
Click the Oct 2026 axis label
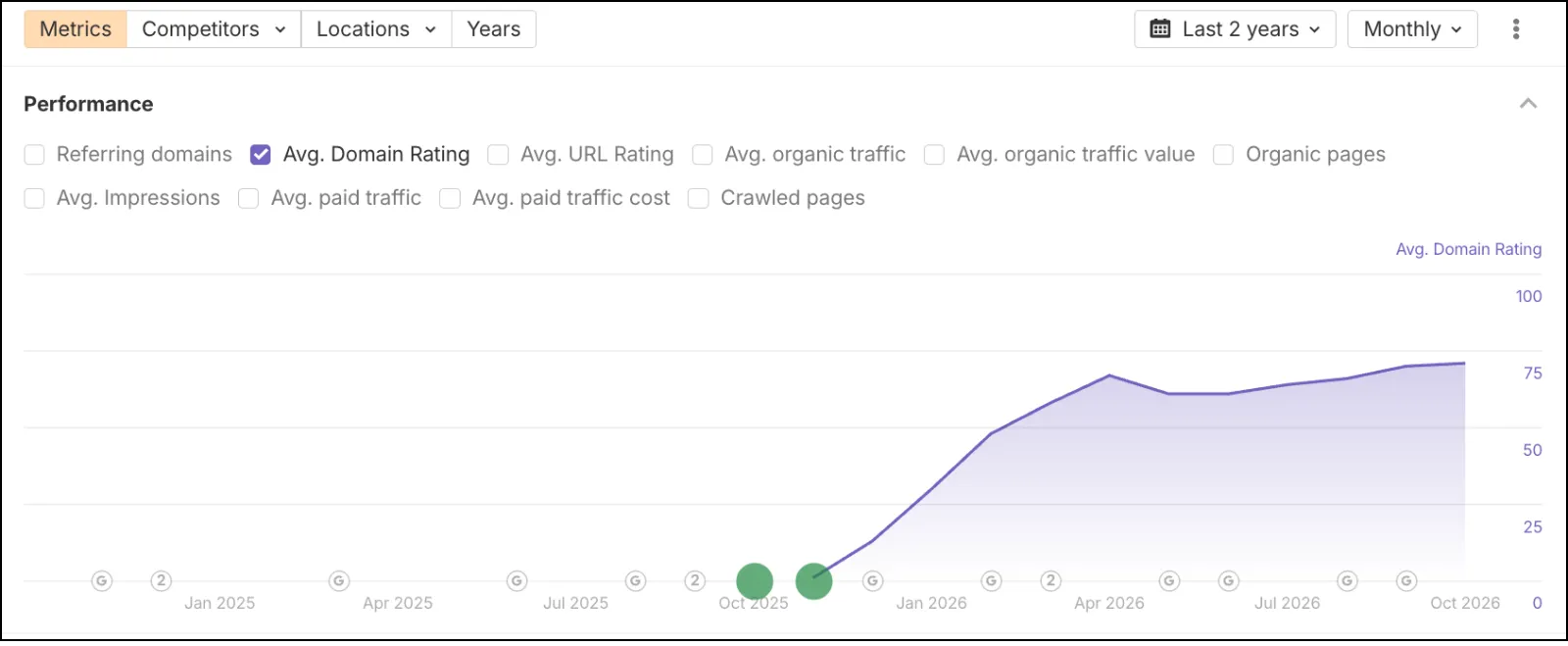tap(1465, 604)
